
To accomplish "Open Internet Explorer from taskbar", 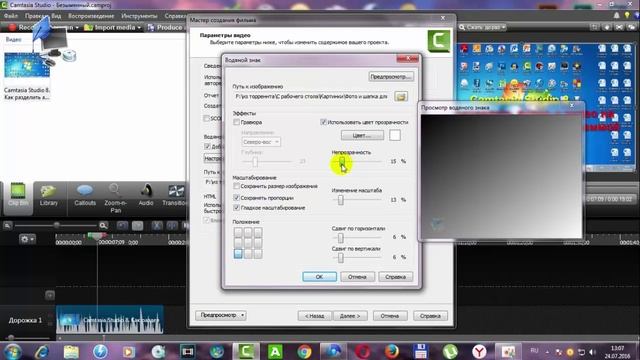I will 42,351.
